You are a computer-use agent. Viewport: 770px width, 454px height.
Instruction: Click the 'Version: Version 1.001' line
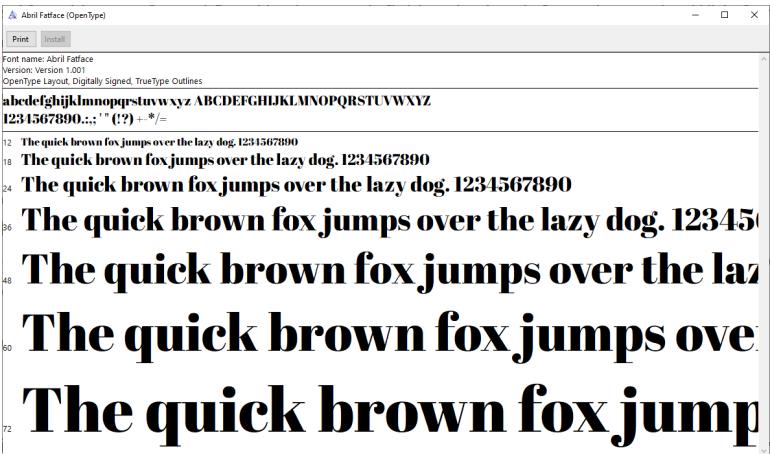[x=44, y=70]
